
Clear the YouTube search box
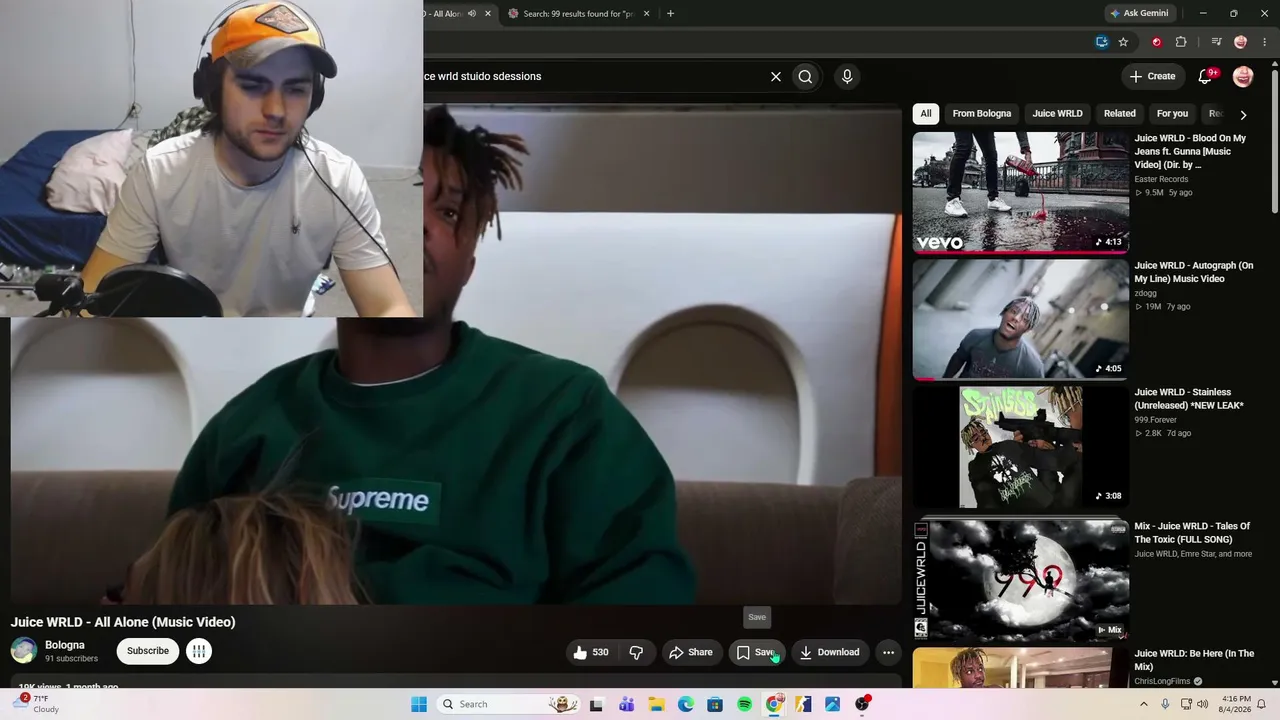[775, 76]
